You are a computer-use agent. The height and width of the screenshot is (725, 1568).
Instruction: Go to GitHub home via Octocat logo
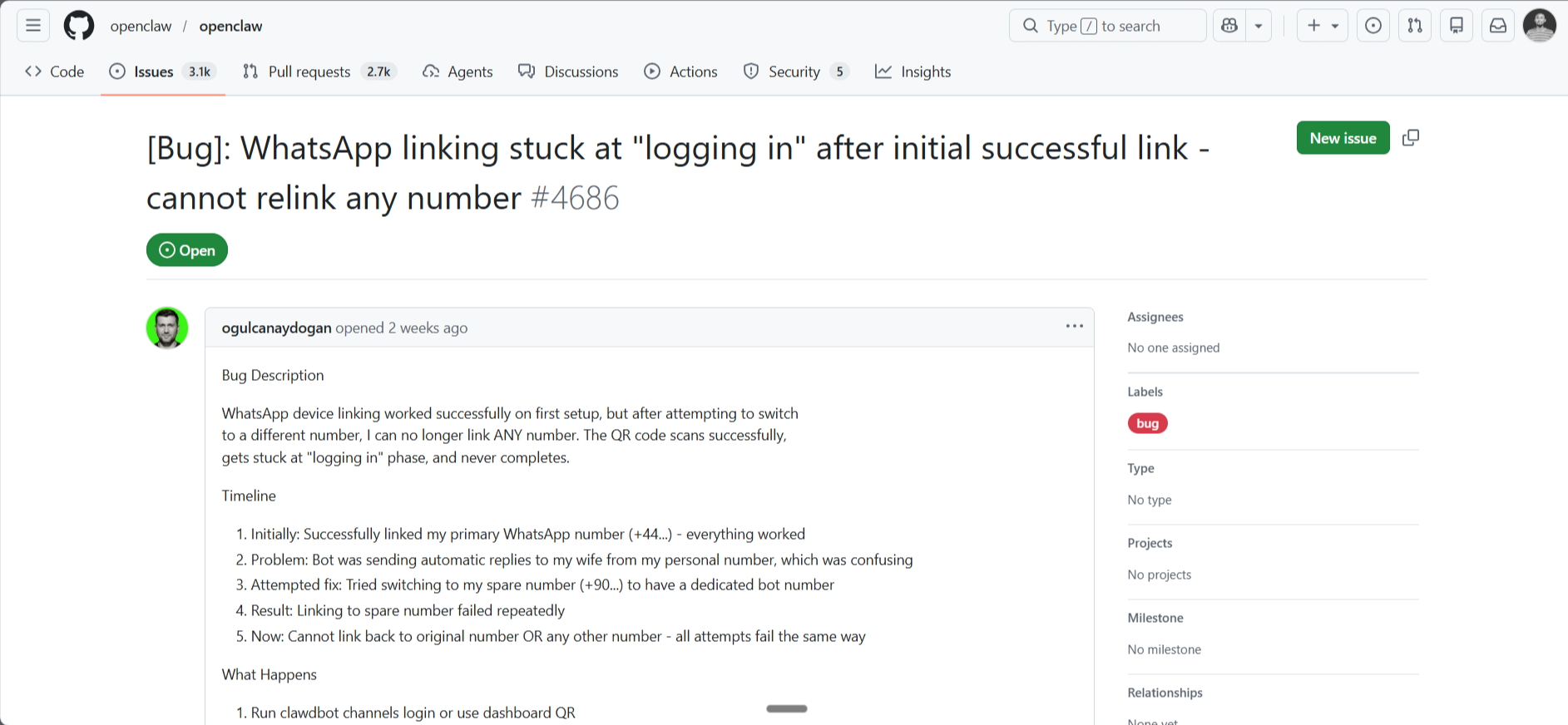[79, 26]
